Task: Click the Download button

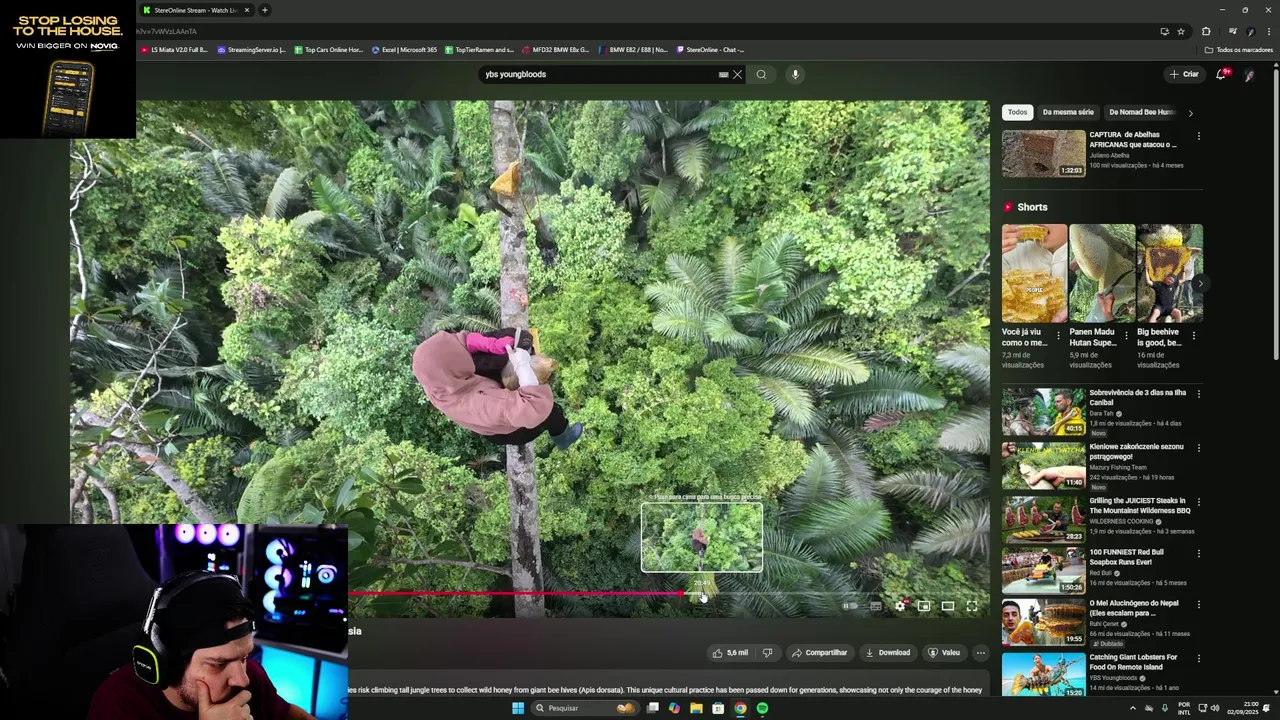Action: (888, 653)
